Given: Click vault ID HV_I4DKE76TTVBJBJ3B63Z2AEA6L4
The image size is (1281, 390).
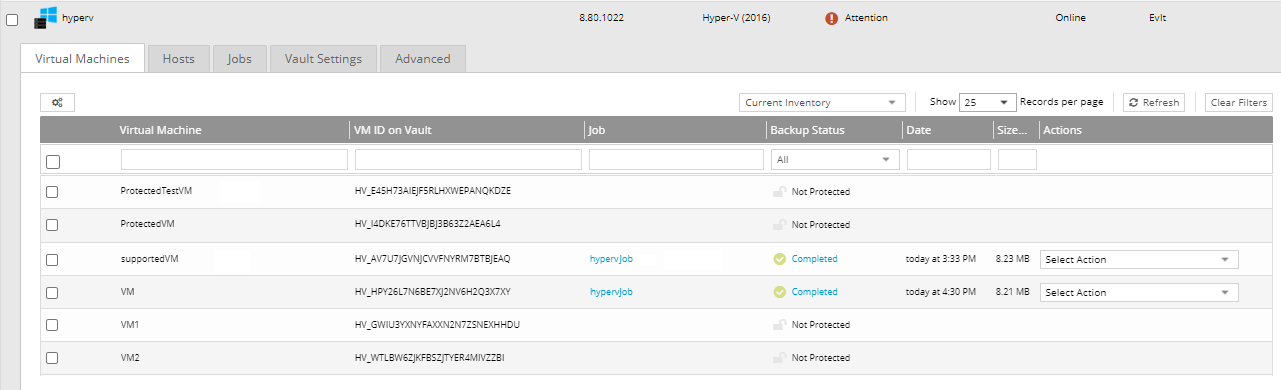Looking at the screenshot, I should pyautogui.click(x=428, y=225).
